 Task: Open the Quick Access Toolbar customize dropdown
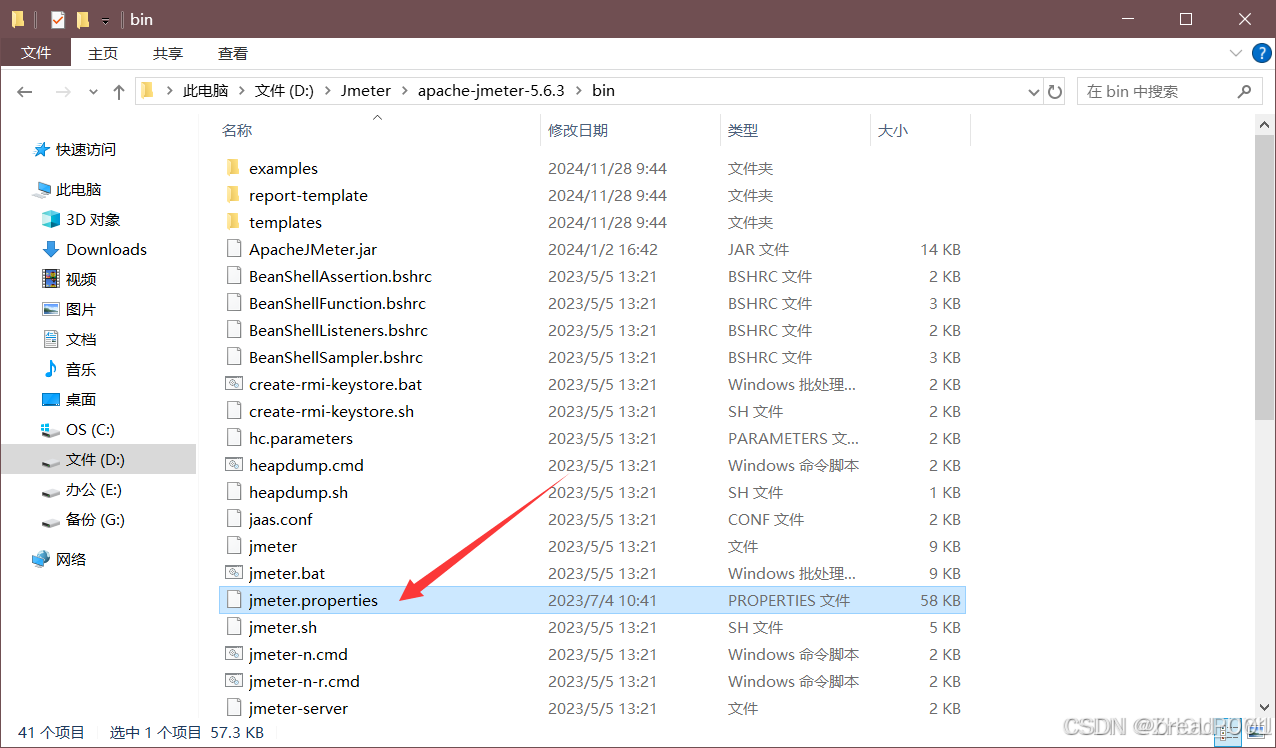coord(104,19)
